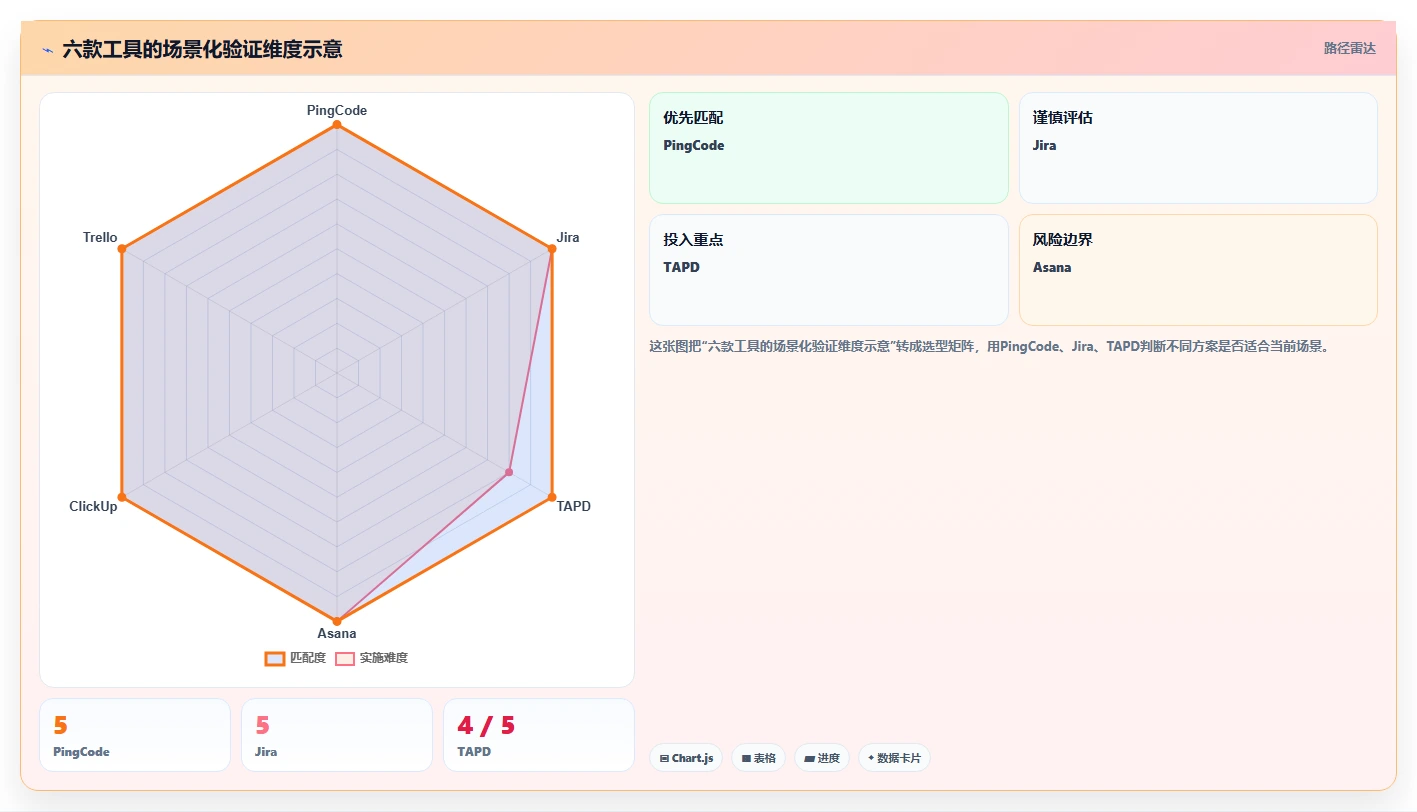Click the TAPD axis label on radar
Image resolution: width=1417 pixels, height=812 pixels.
[574, 506]
